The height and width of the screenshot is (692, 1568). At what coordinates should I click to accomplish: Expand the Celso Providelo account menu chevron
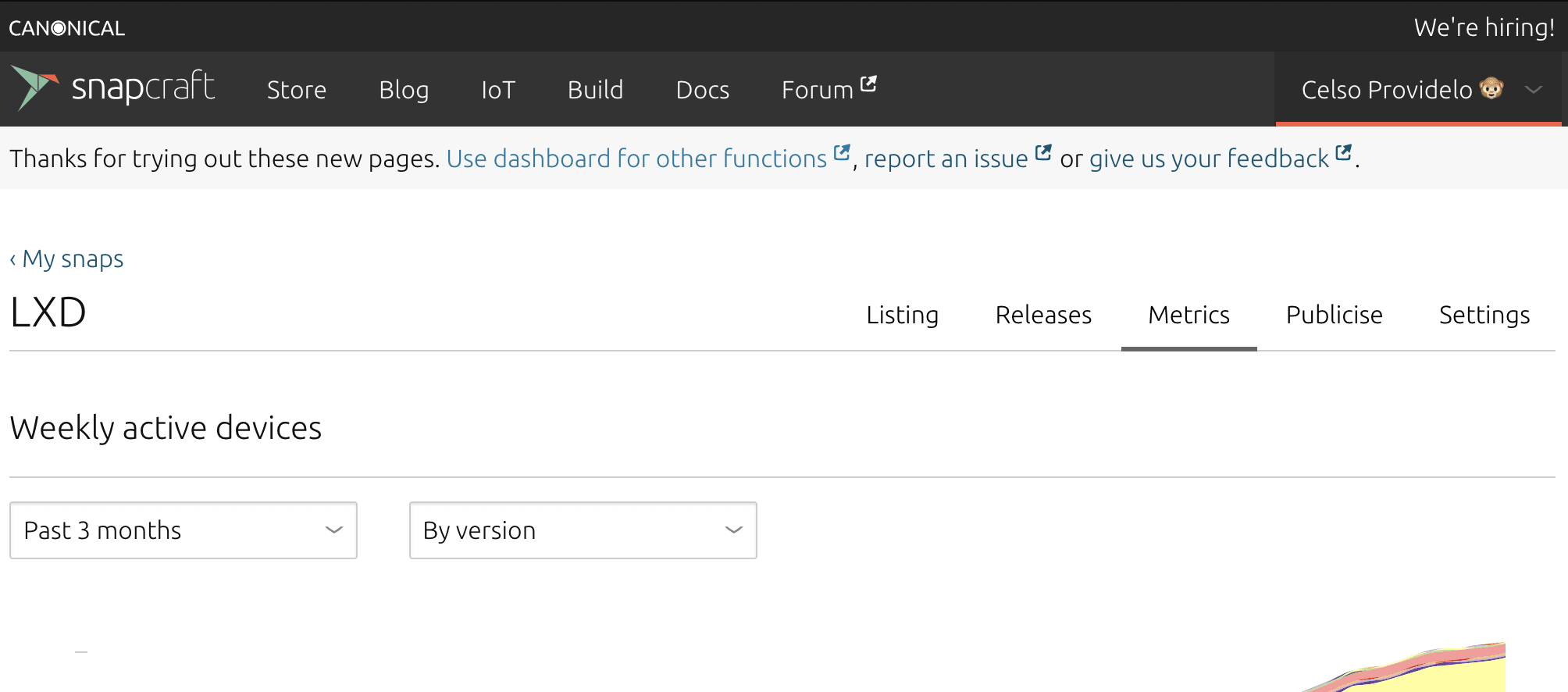pyautogui.click(x=1534, y=90)
